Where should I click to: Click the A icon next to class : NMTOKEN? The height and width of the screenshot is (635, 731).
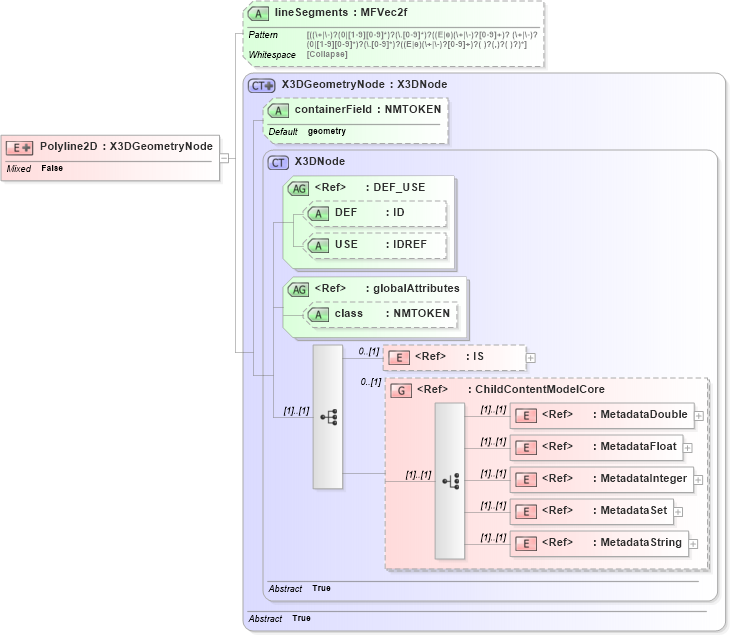(x=318, y=315)
